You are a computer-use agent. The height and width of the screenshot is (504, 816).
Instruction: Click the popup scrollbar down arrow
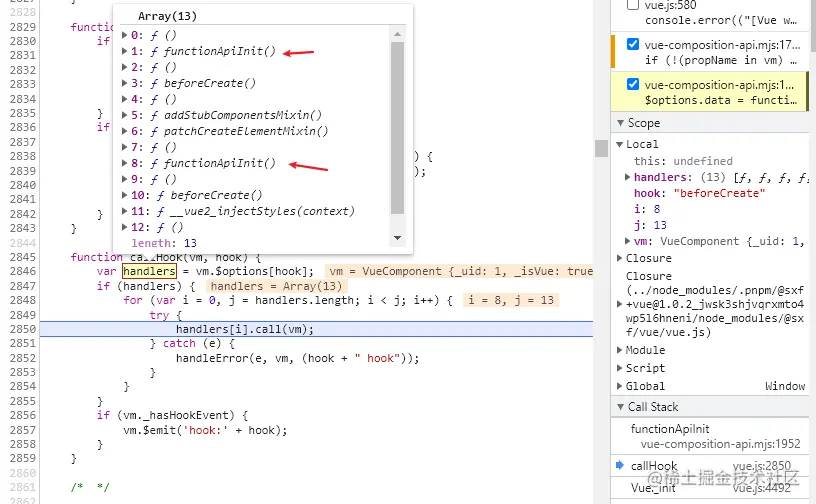[398, 238]
